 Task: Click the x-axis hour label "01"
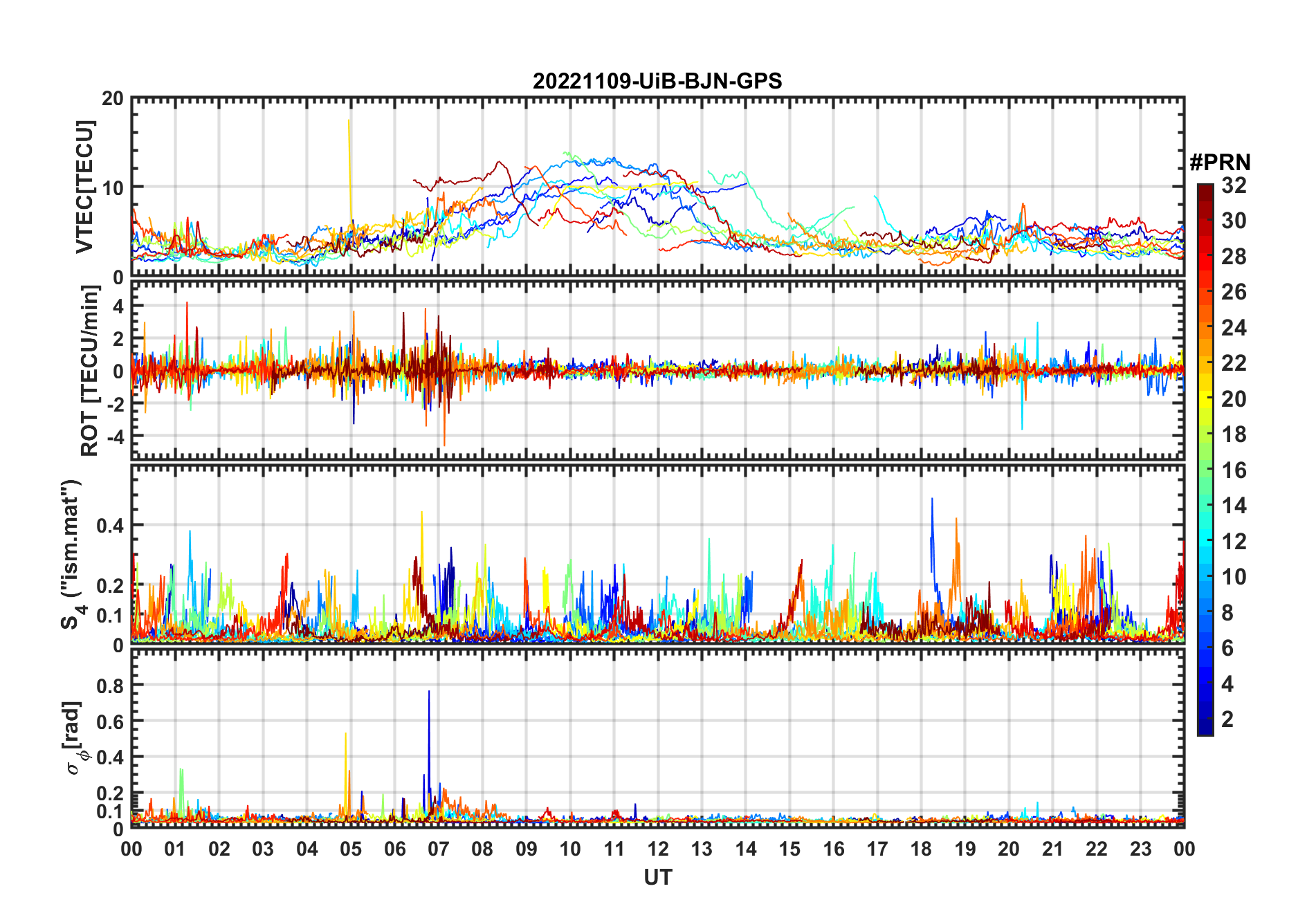tap(175, 849)
